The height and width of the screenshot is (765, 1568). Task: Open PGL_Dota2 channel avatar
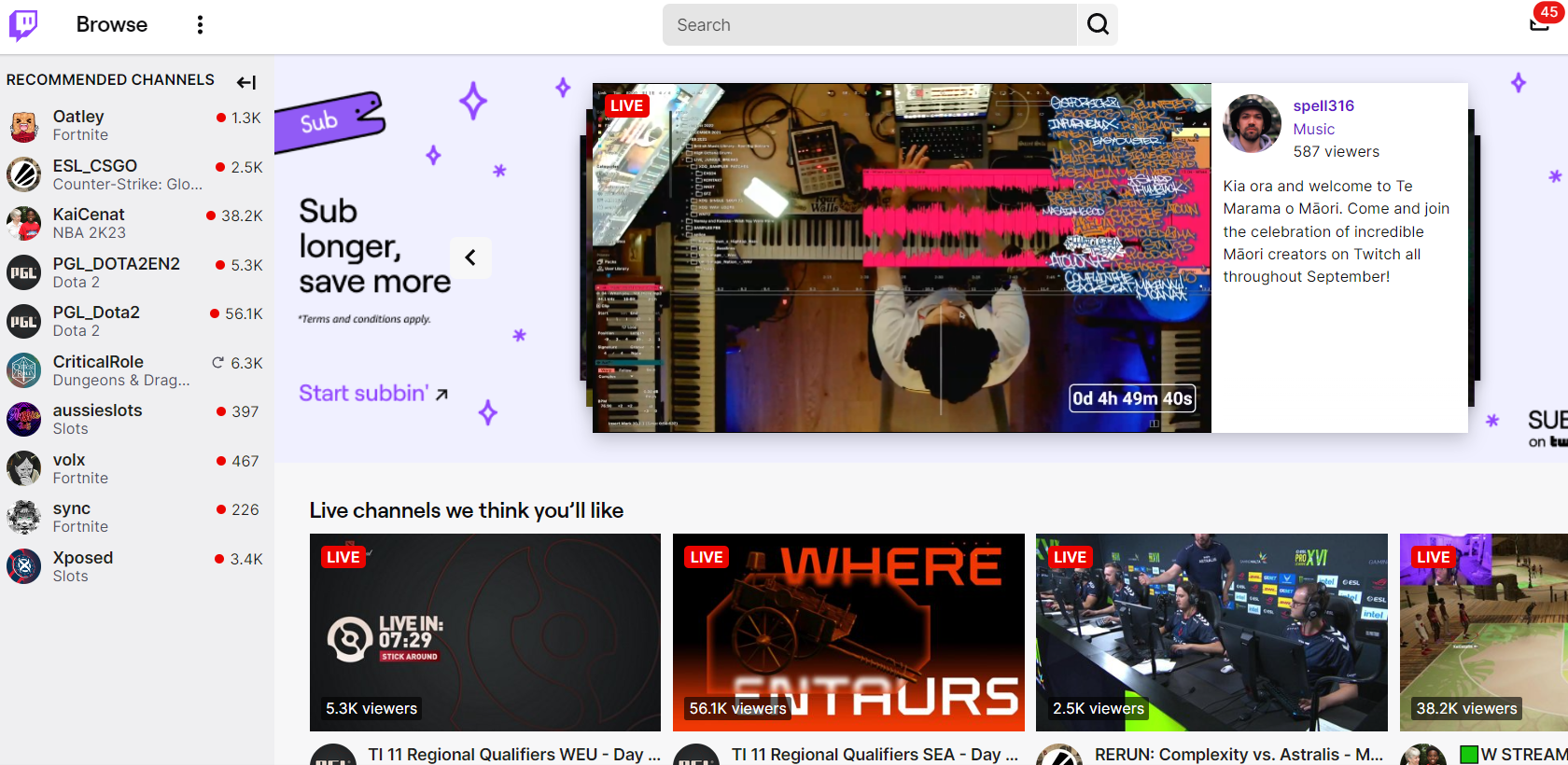(24, 321)
